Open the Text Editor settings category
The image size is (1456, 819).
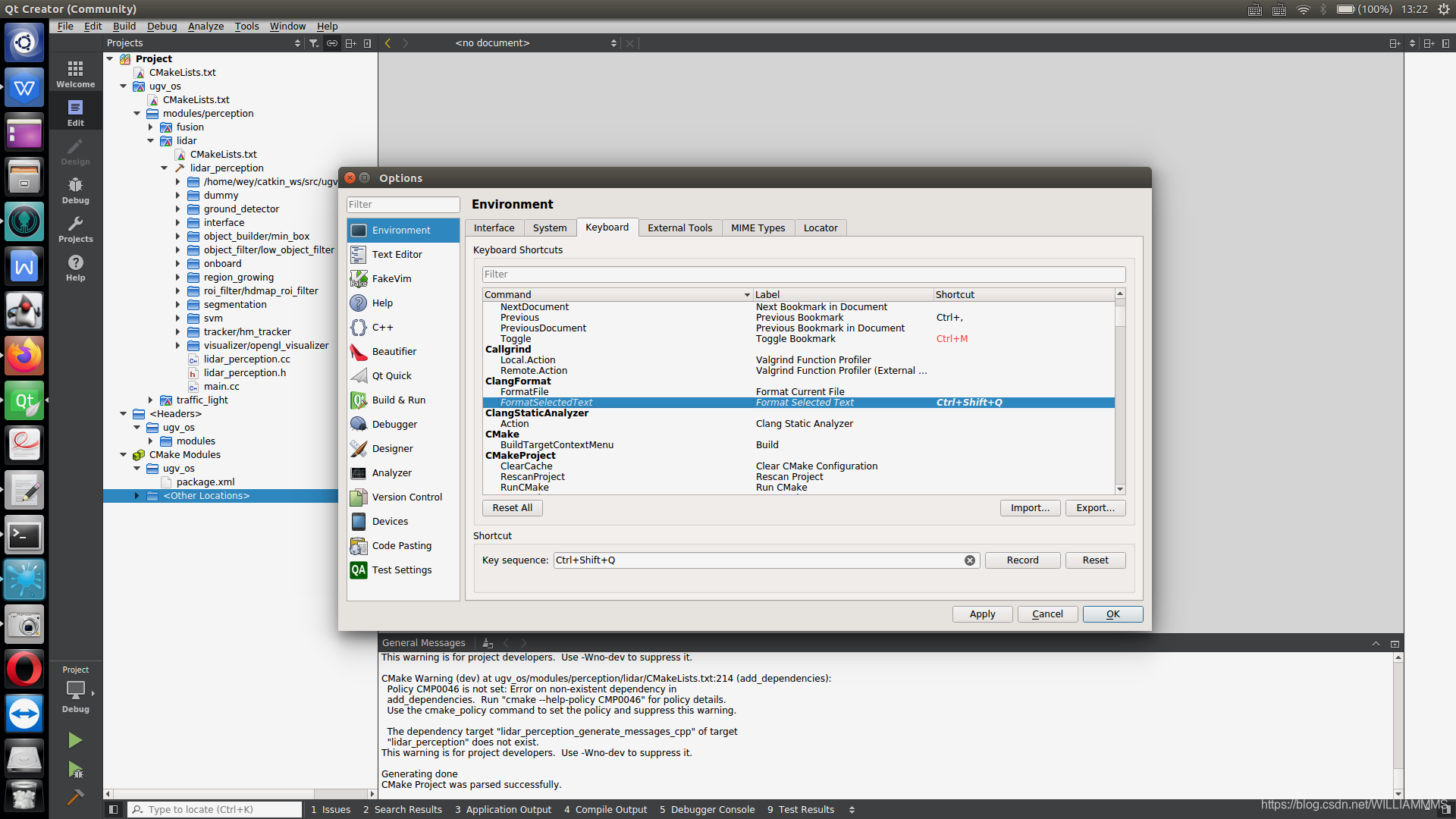click(x=397, y=254)
